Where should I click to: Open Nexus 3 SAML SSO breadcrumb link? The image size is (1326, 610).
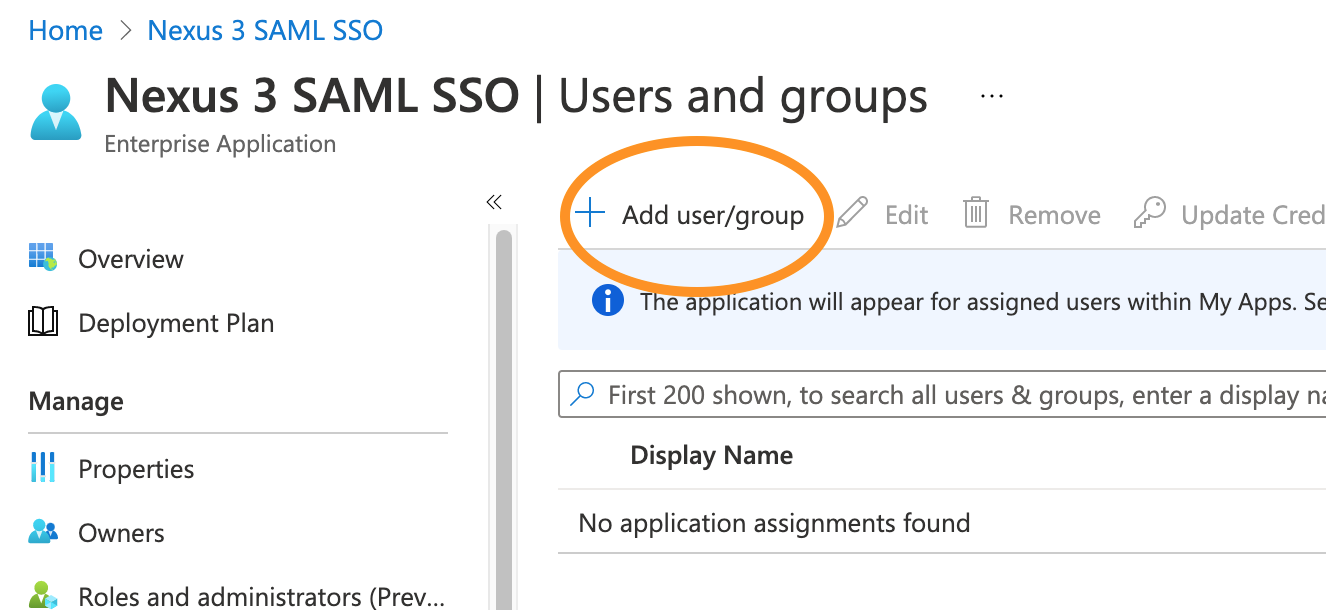coord(265,31)
